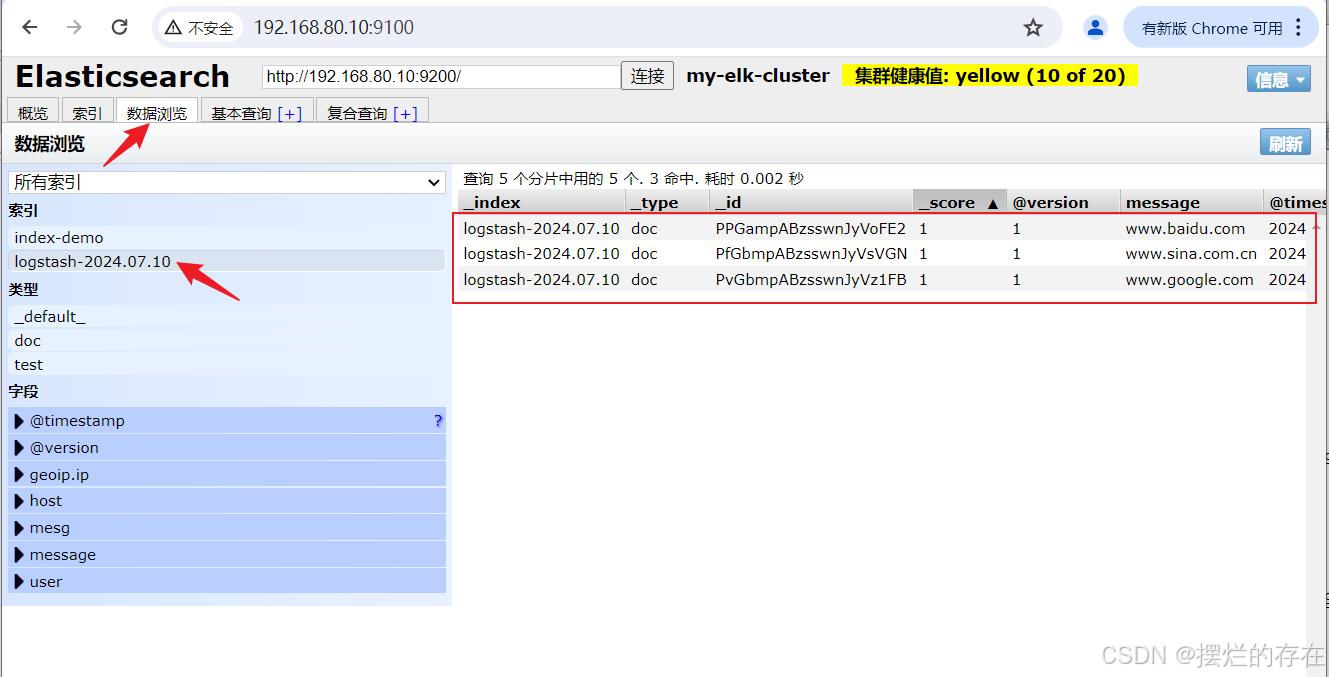This screenshot has height=677, width=1329.
Task: Select the test type filter
Action: click(226, 365)
